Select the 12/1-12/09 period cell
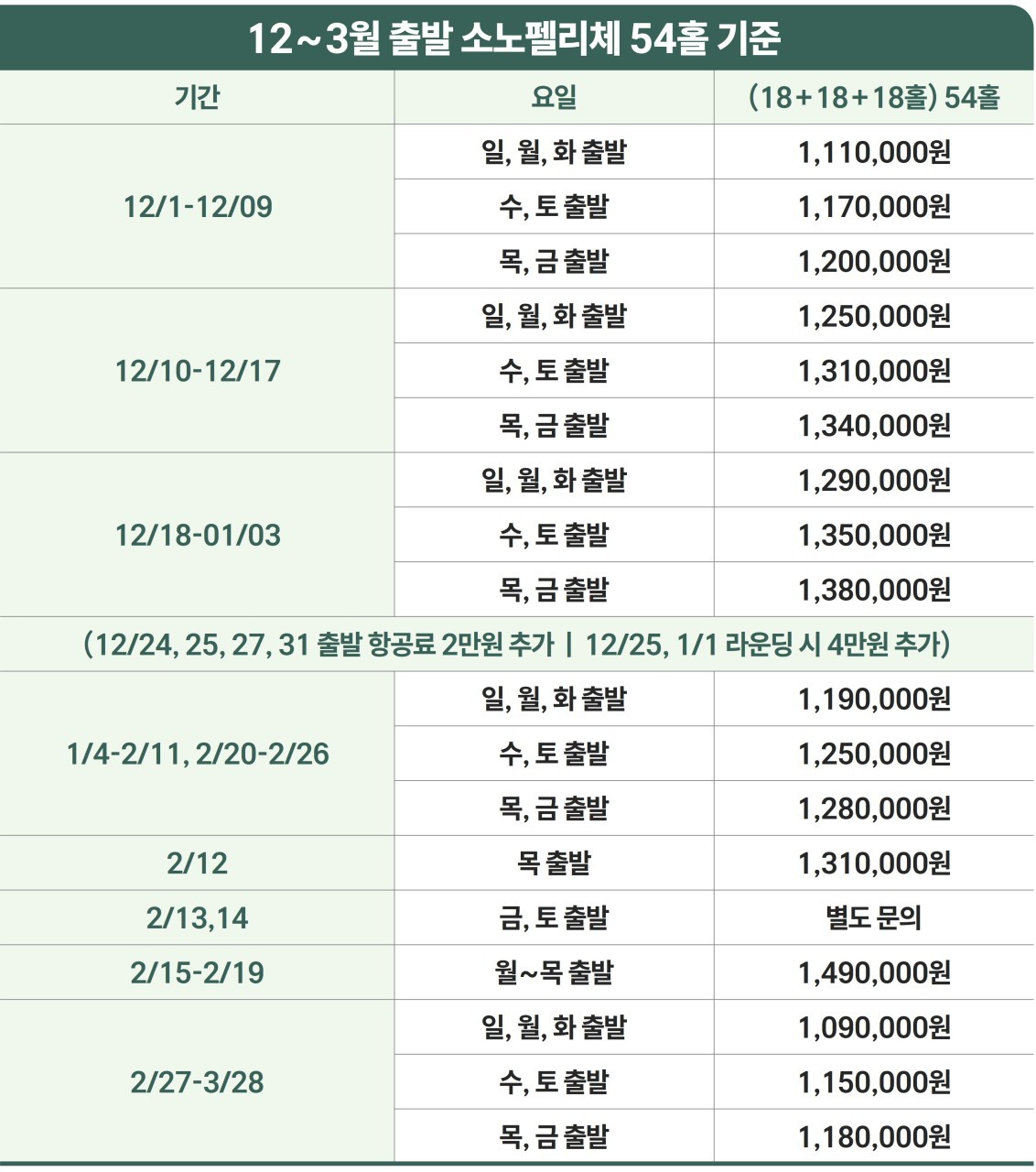 (198, 207)
